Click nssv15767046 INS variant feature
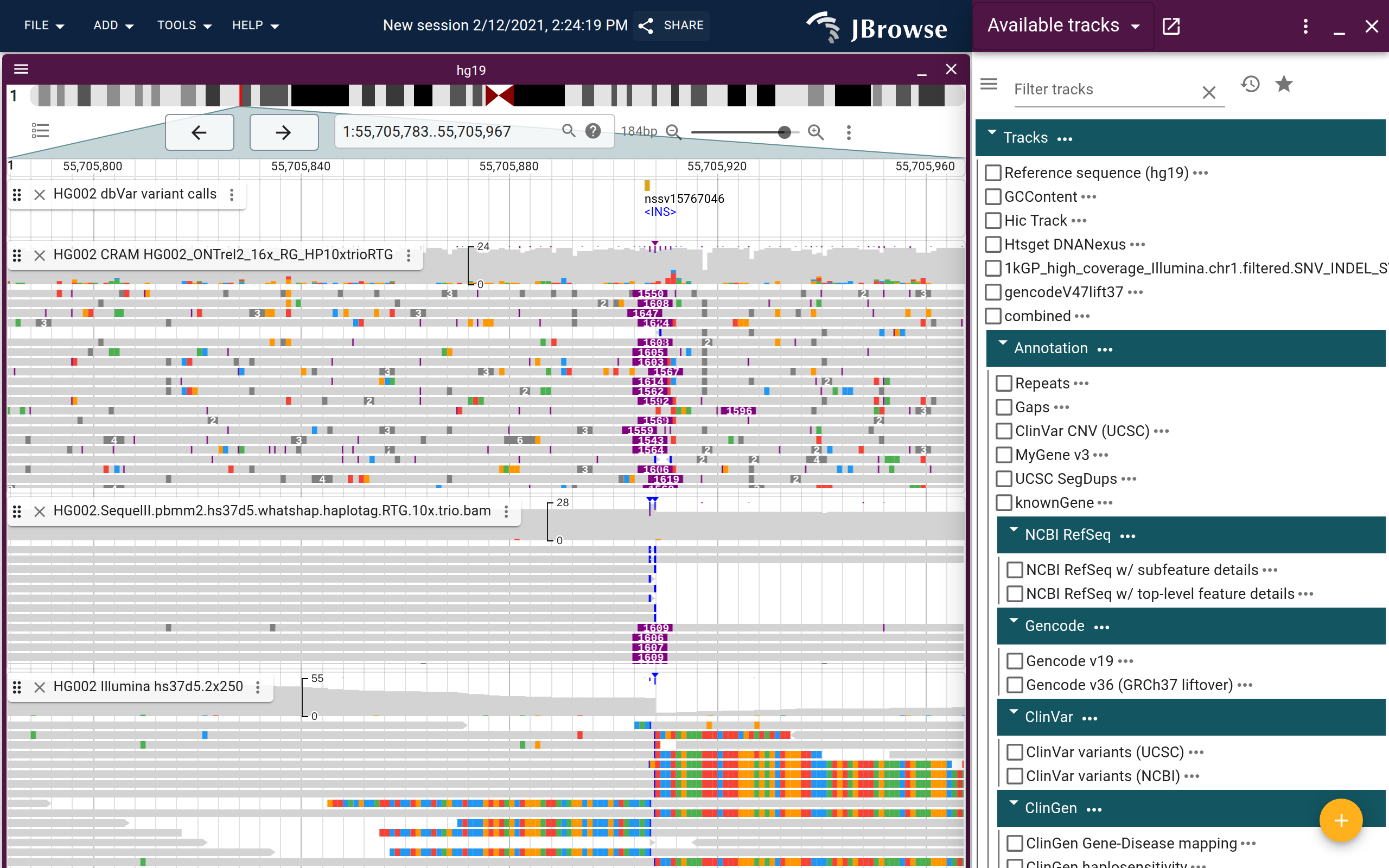The height and width of the screenshot is (868, 1389). click(647, 186)
